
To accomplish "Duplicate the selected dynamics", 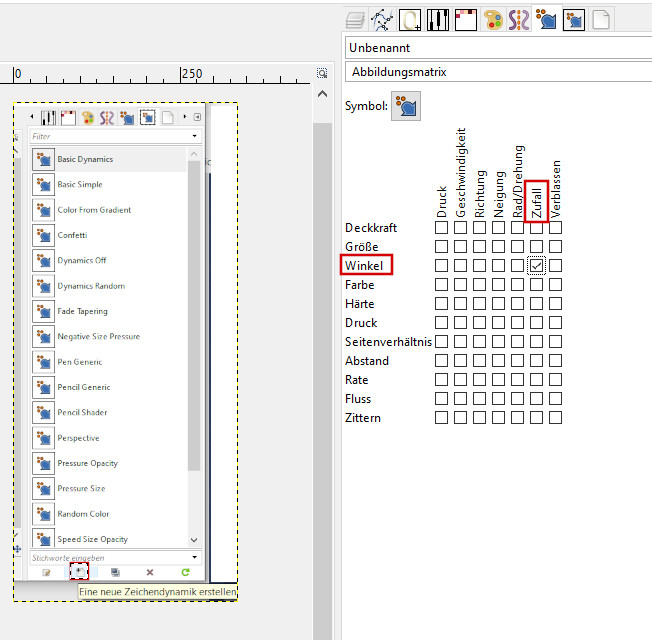I will tap(115, 572).
